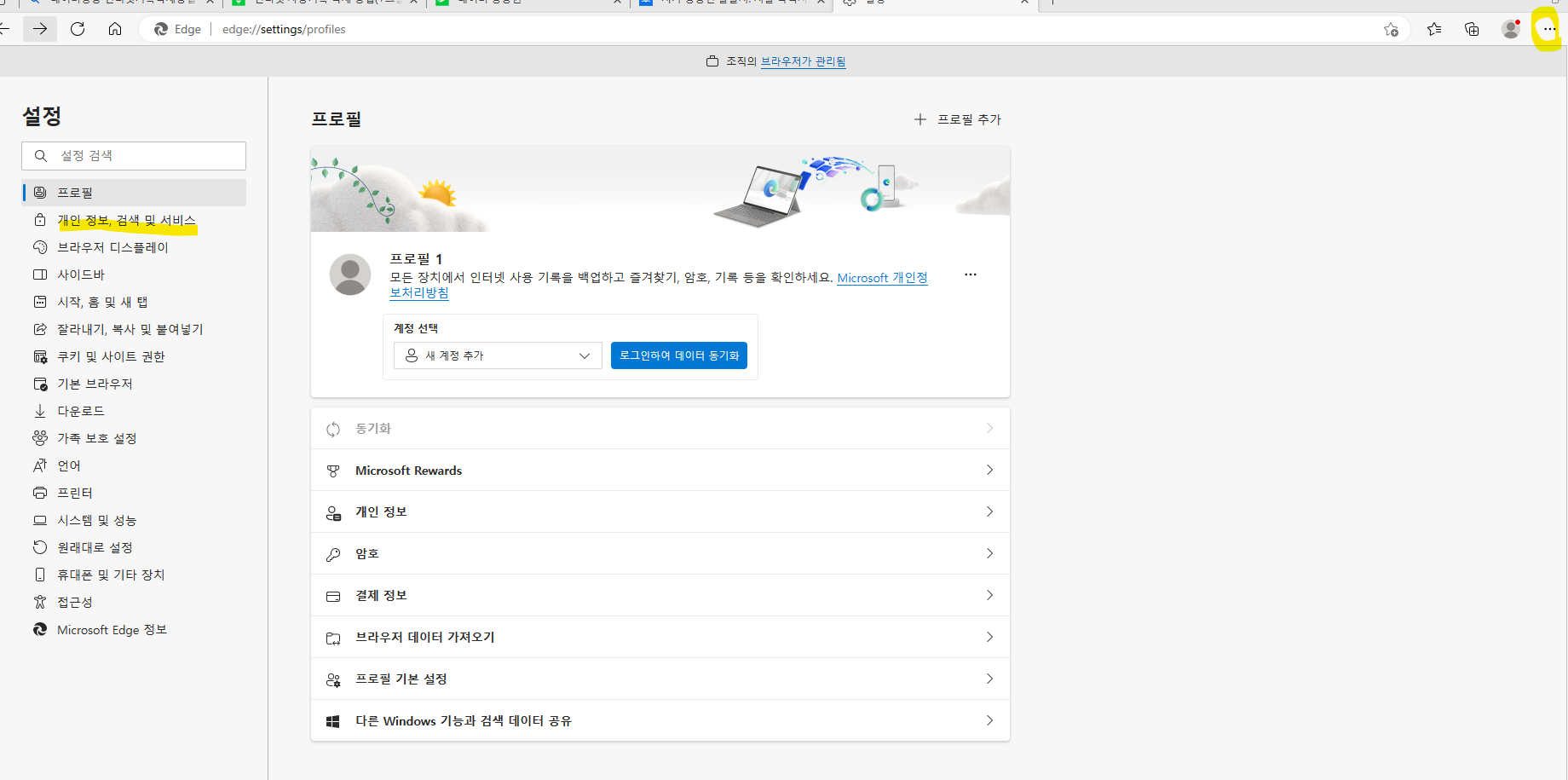Expand the 개인 정보 row chevron
This screenshot has width=1568, height=780.
click(x=989, y=511)
